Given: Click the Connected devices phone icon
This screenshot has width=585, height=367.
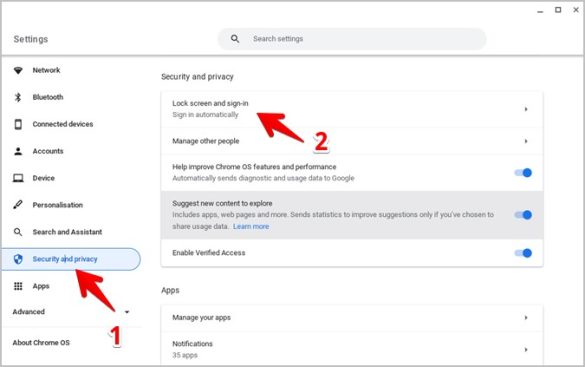Looking at the screenshot, I should pyautogui.click(x=18, y=124).
